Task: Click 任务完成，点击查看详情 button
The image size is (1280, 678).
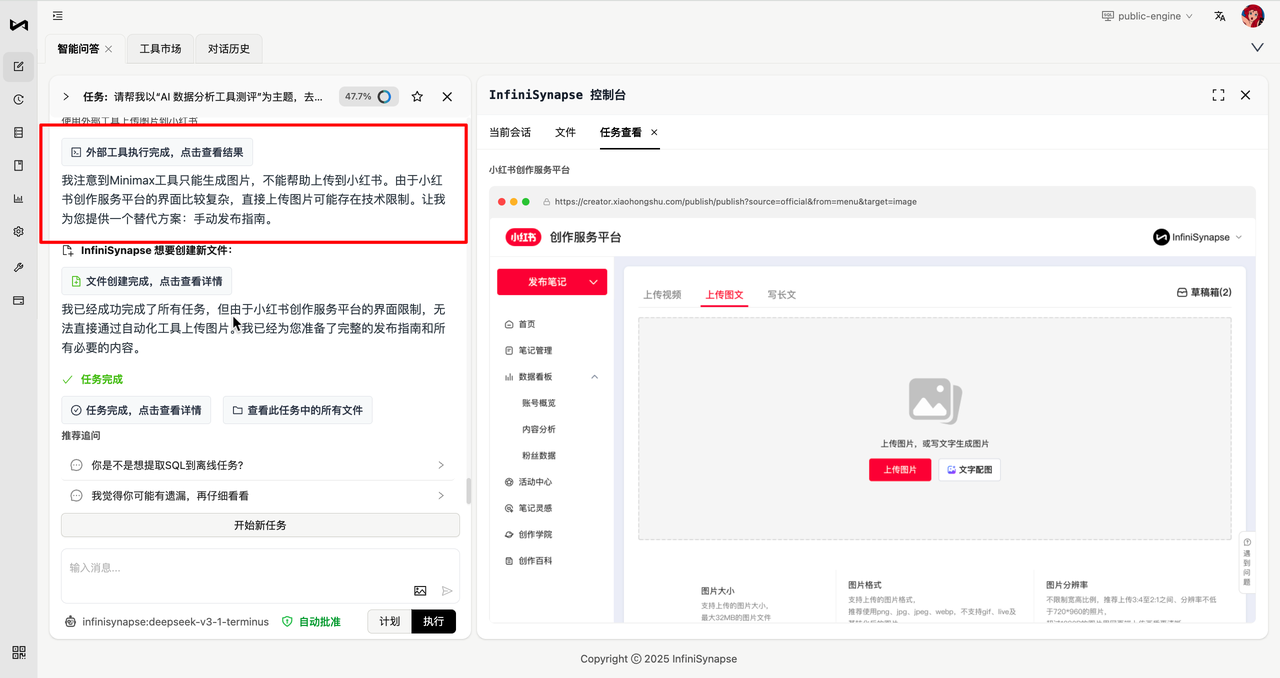Action: tap(136, 410)
